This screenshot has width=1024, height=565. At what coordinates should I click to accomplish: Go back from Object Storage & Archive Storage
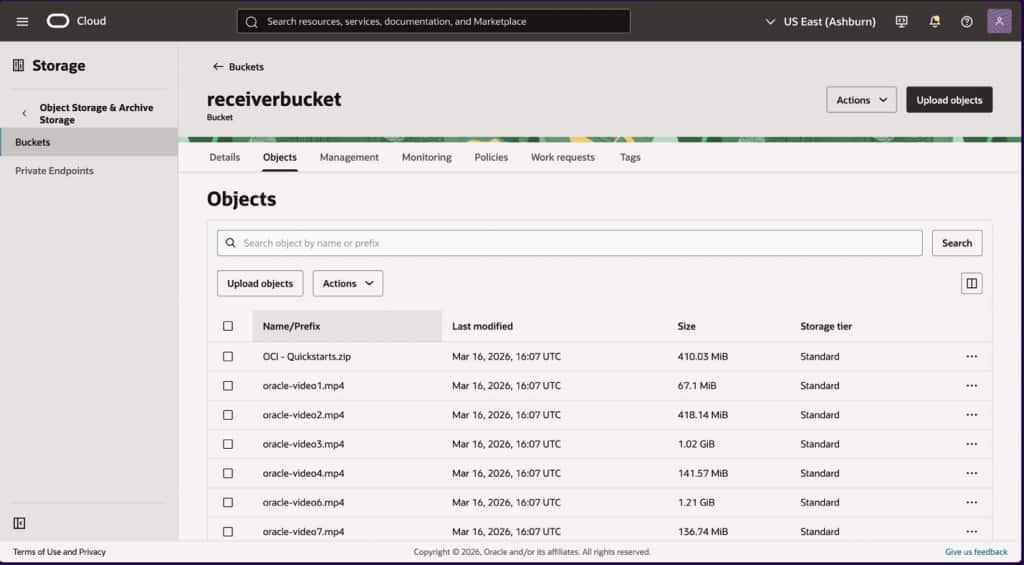click(x=24, y=114)
